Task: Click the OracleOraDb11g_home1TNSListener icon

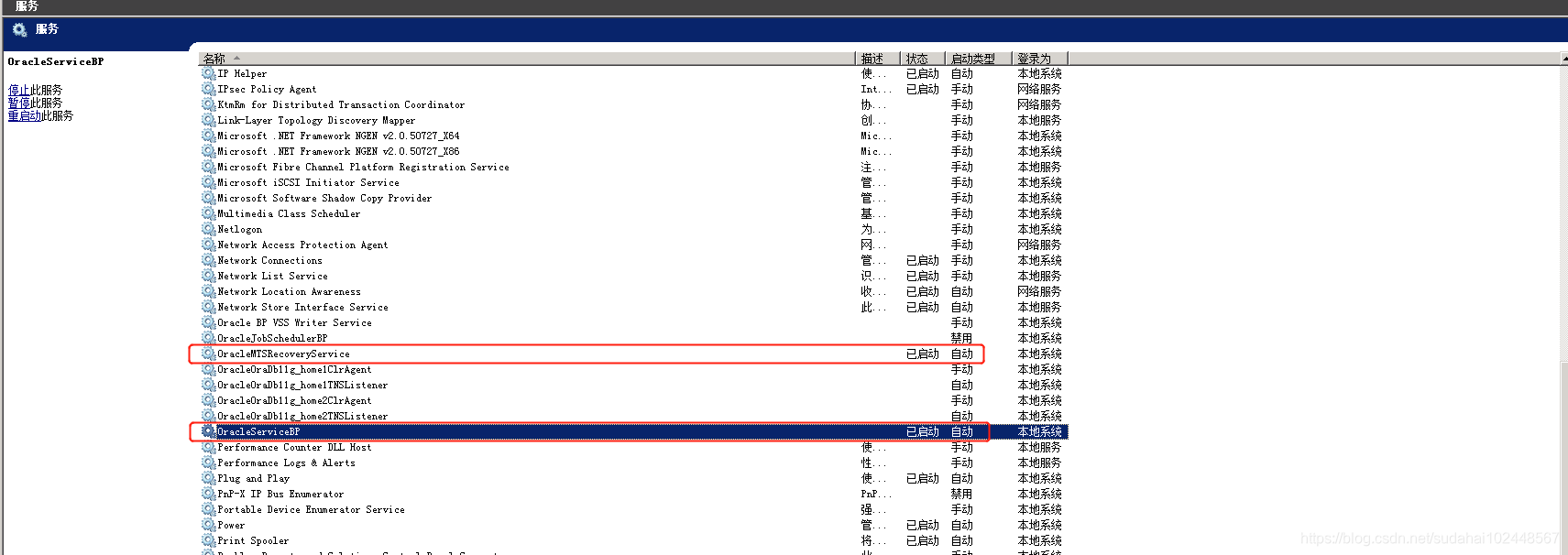Action: pos(209,385)
